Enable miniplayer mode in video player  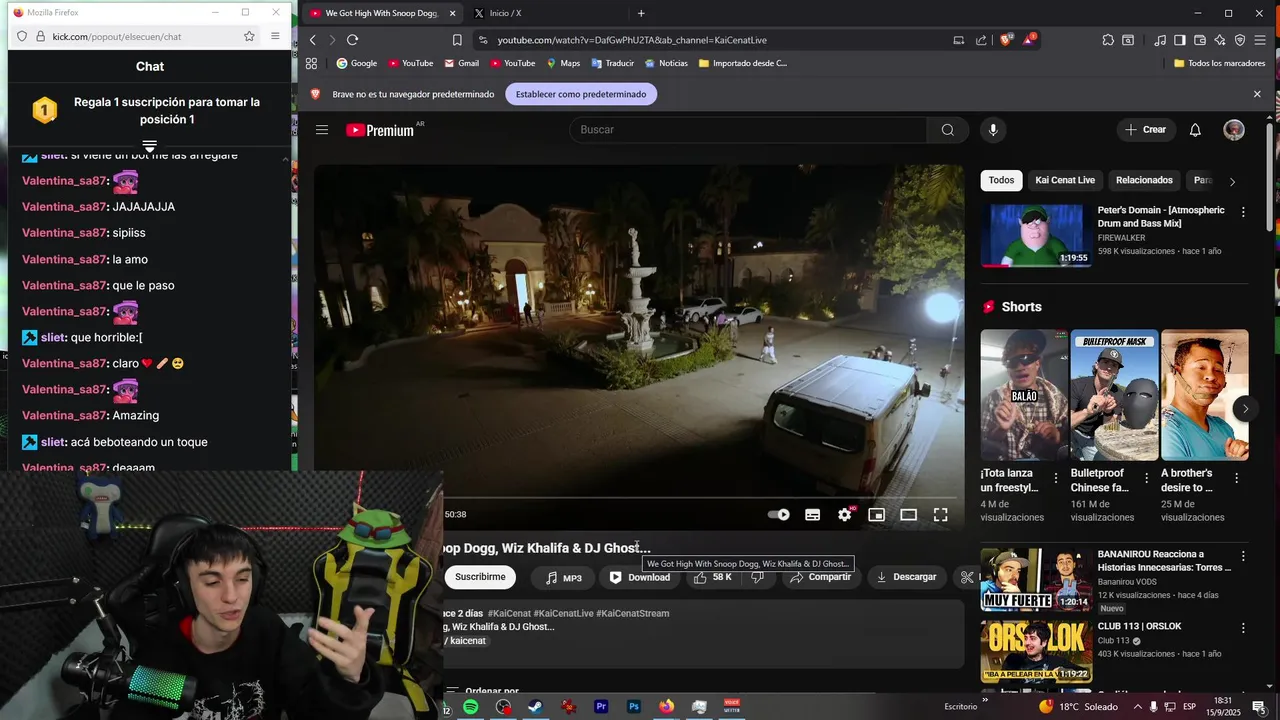(877, 515)
